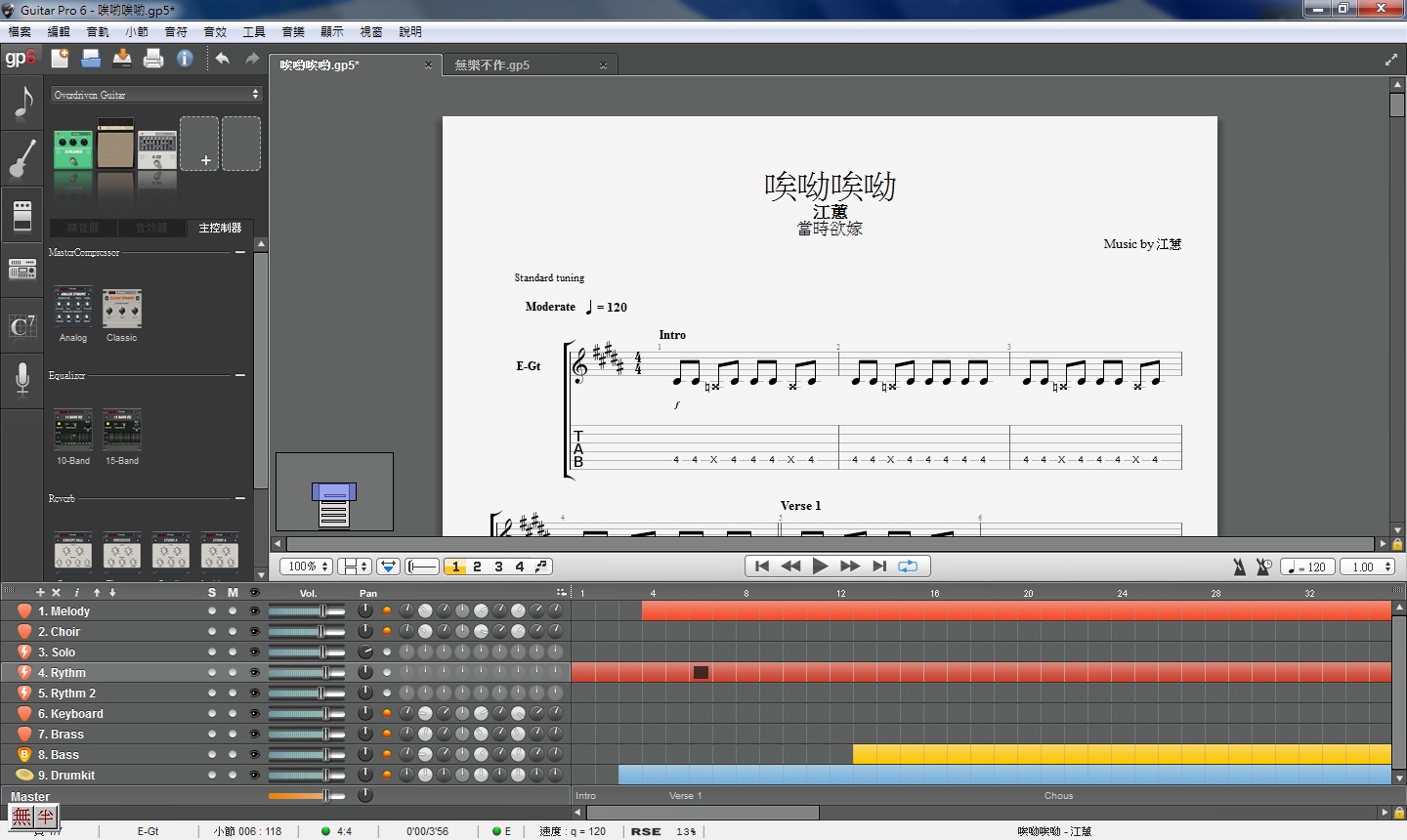Adjust the Master volume slider

point(307,795)
